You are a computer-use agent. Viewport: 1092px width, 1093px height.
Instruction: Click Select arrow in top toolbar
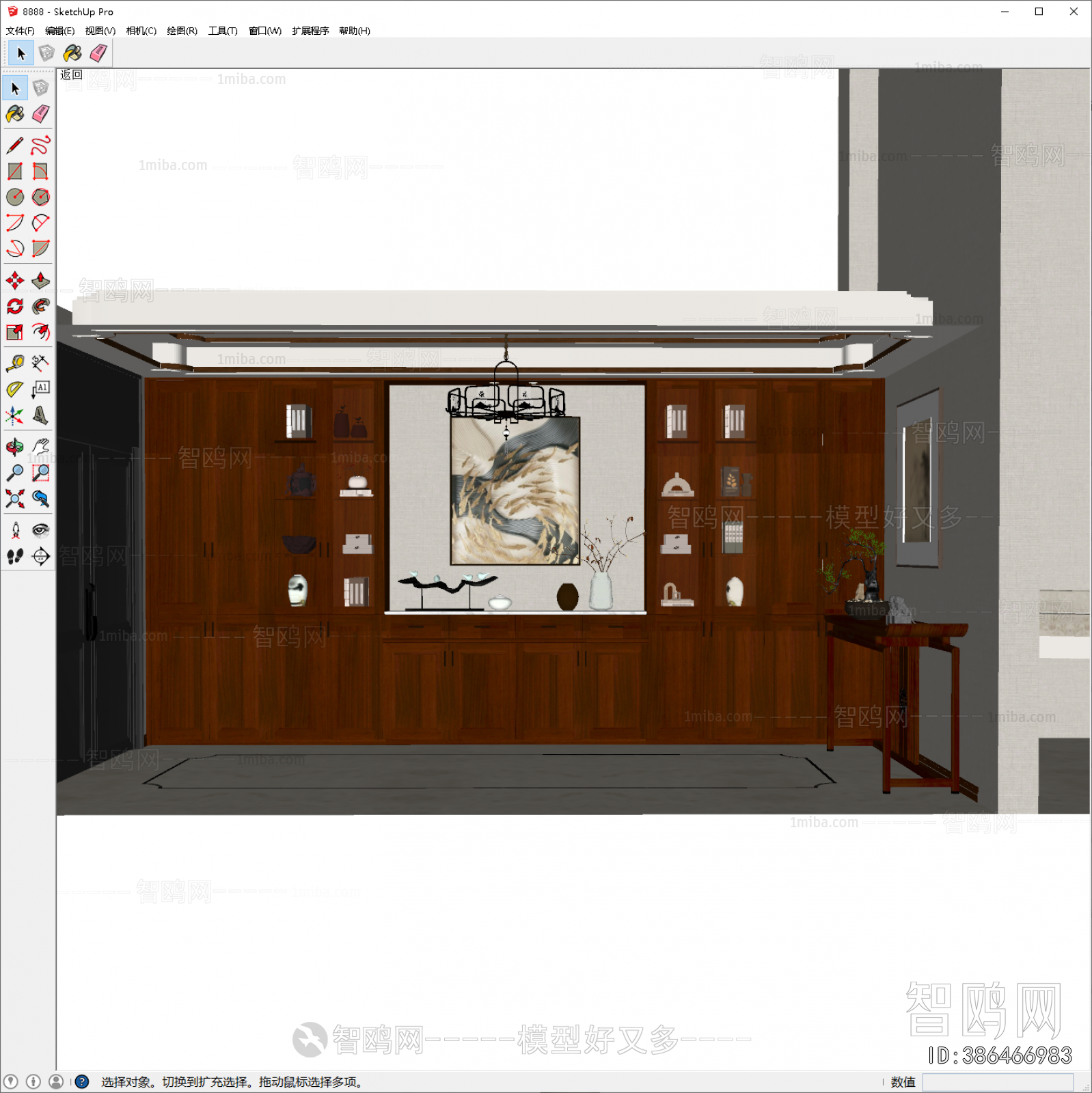21,53
